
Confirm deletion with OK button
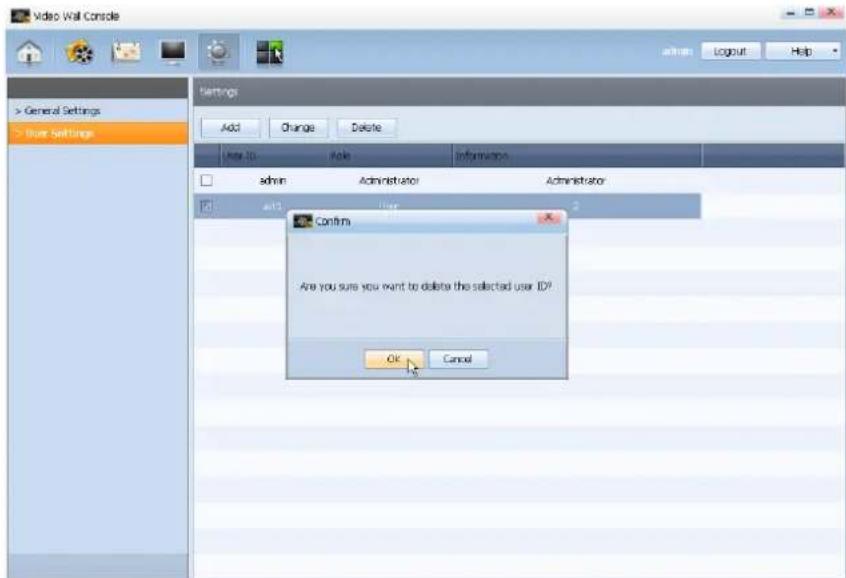pos(394,359)
